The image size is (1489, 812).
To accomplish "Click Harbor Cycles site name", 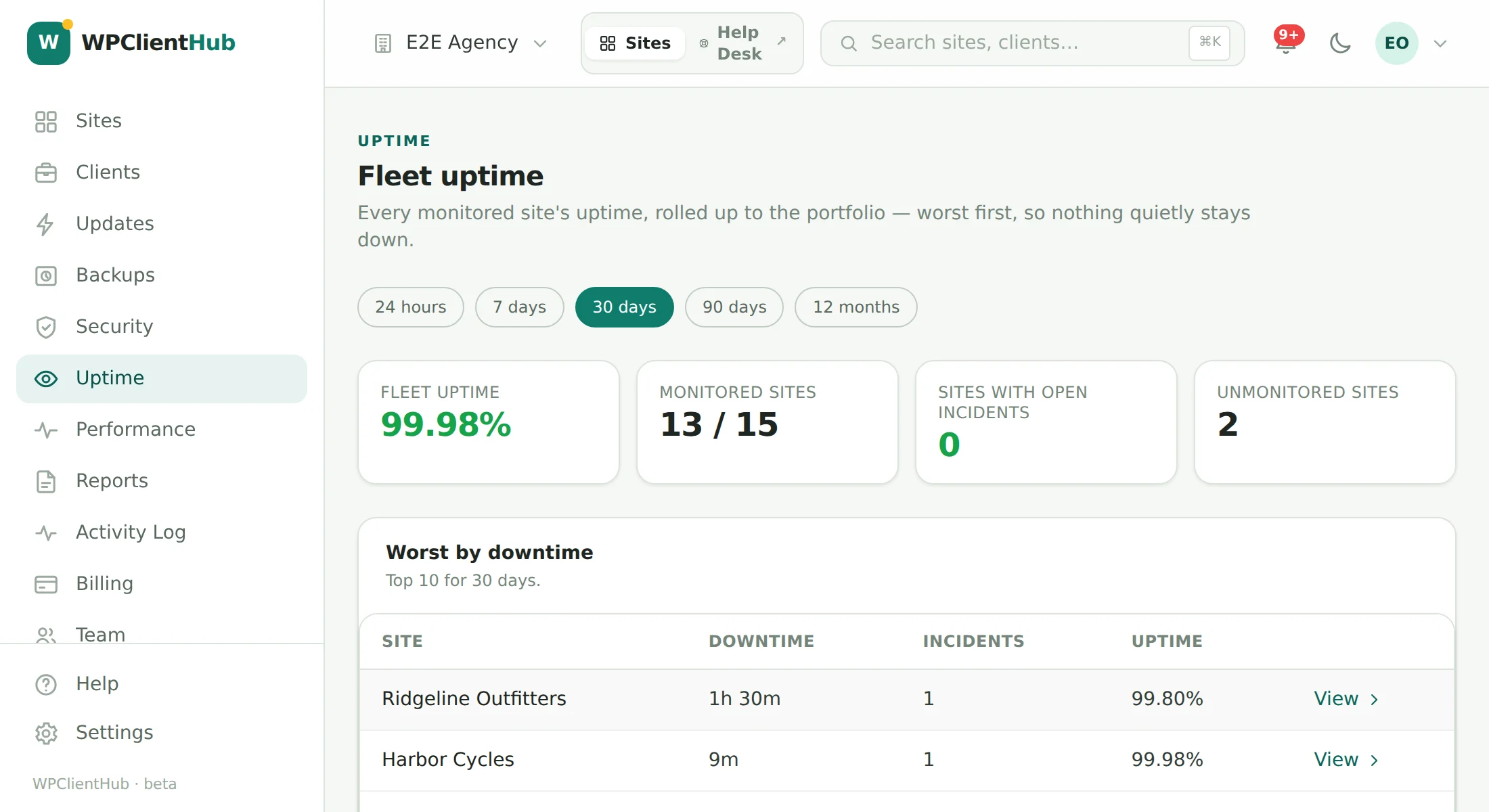I will tap(448, 760).
